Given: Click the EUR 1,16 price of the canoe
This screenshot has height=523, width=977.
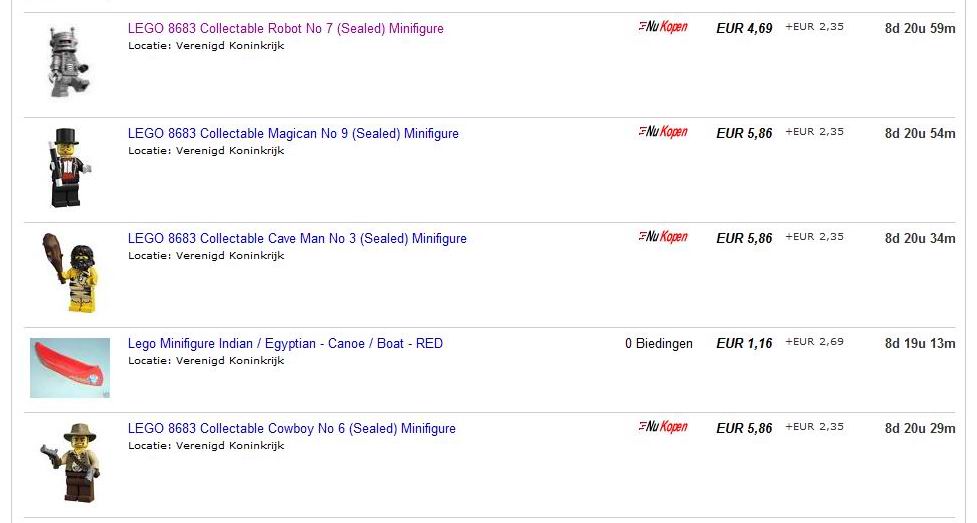Looking at the screenshot, I should 744,343.
